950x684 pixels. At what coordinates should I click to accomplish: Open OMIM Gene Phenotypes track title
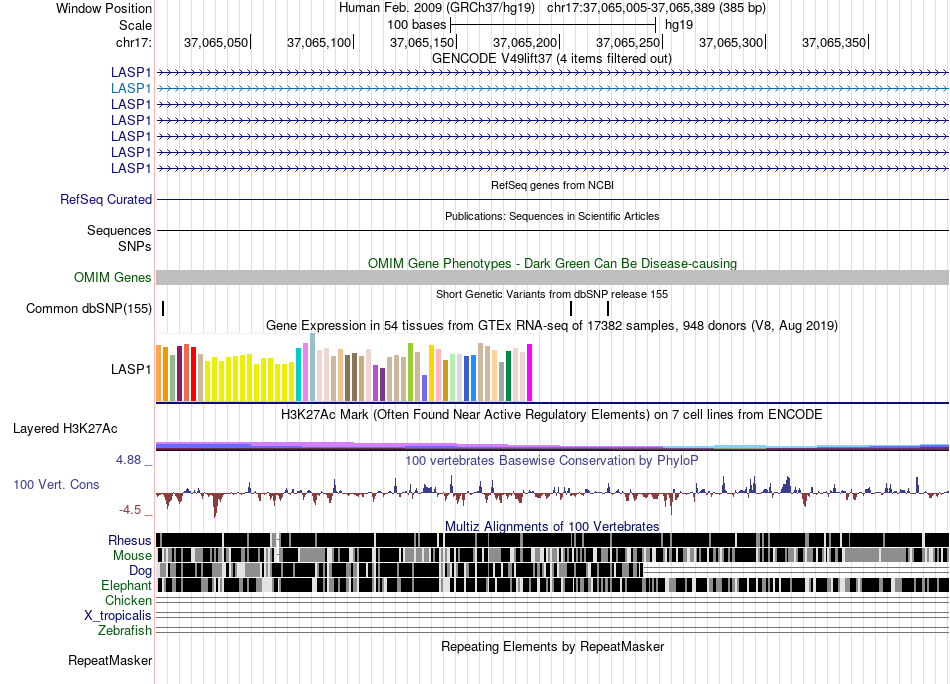coord(552,264)
